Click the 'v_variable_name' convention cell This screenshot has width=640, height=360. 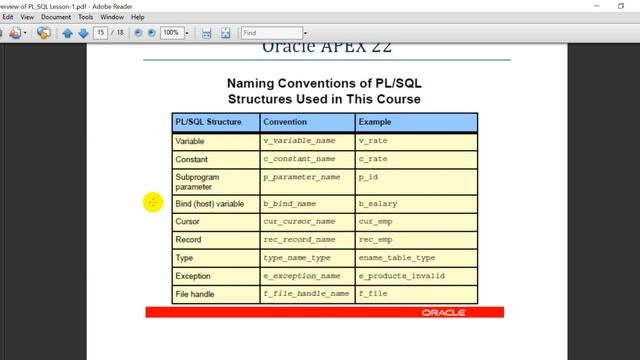click(x=307, y=141)
